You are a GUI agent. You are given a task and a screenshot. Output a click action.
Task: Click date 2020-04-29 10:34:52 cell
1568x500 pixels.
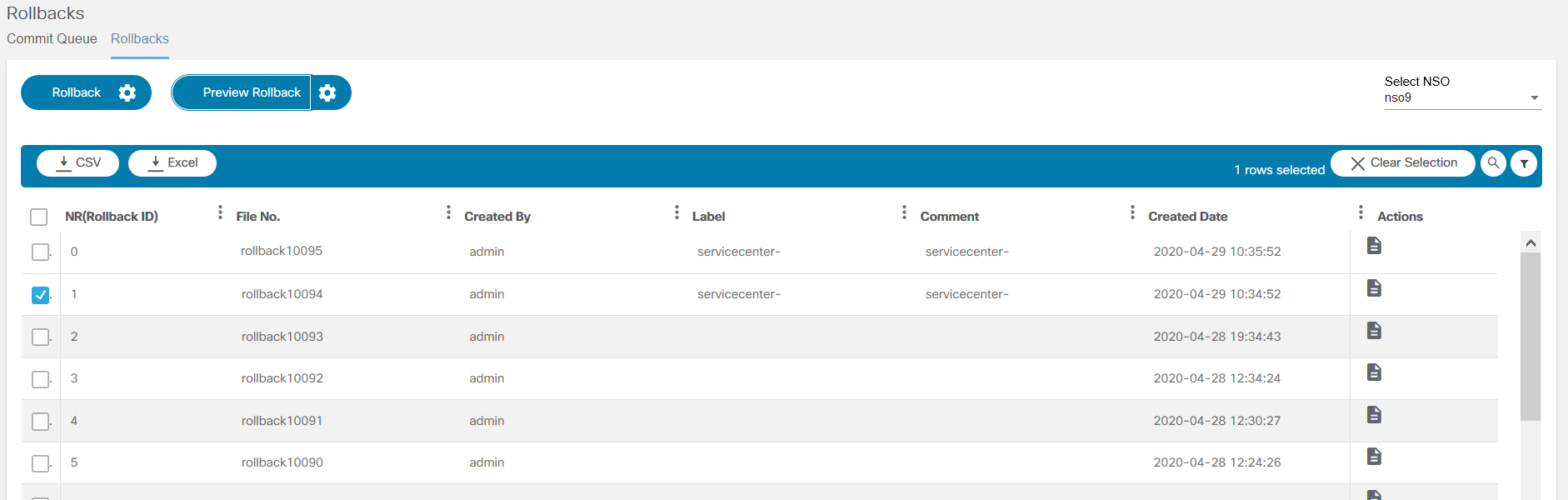tap(1217, 294)
